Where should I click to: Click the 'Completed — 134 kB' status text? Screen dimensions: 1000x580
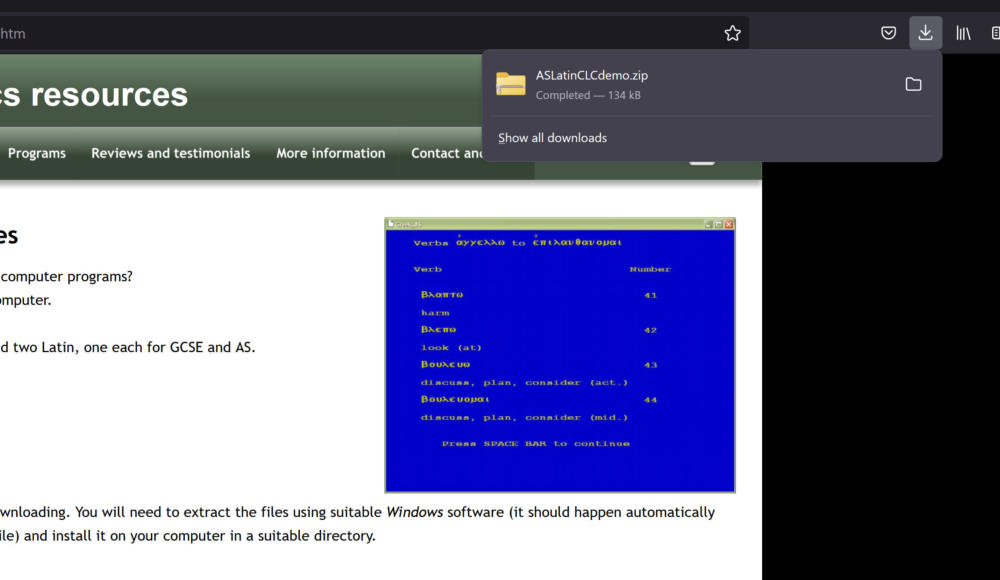click(x=588, y=96)
